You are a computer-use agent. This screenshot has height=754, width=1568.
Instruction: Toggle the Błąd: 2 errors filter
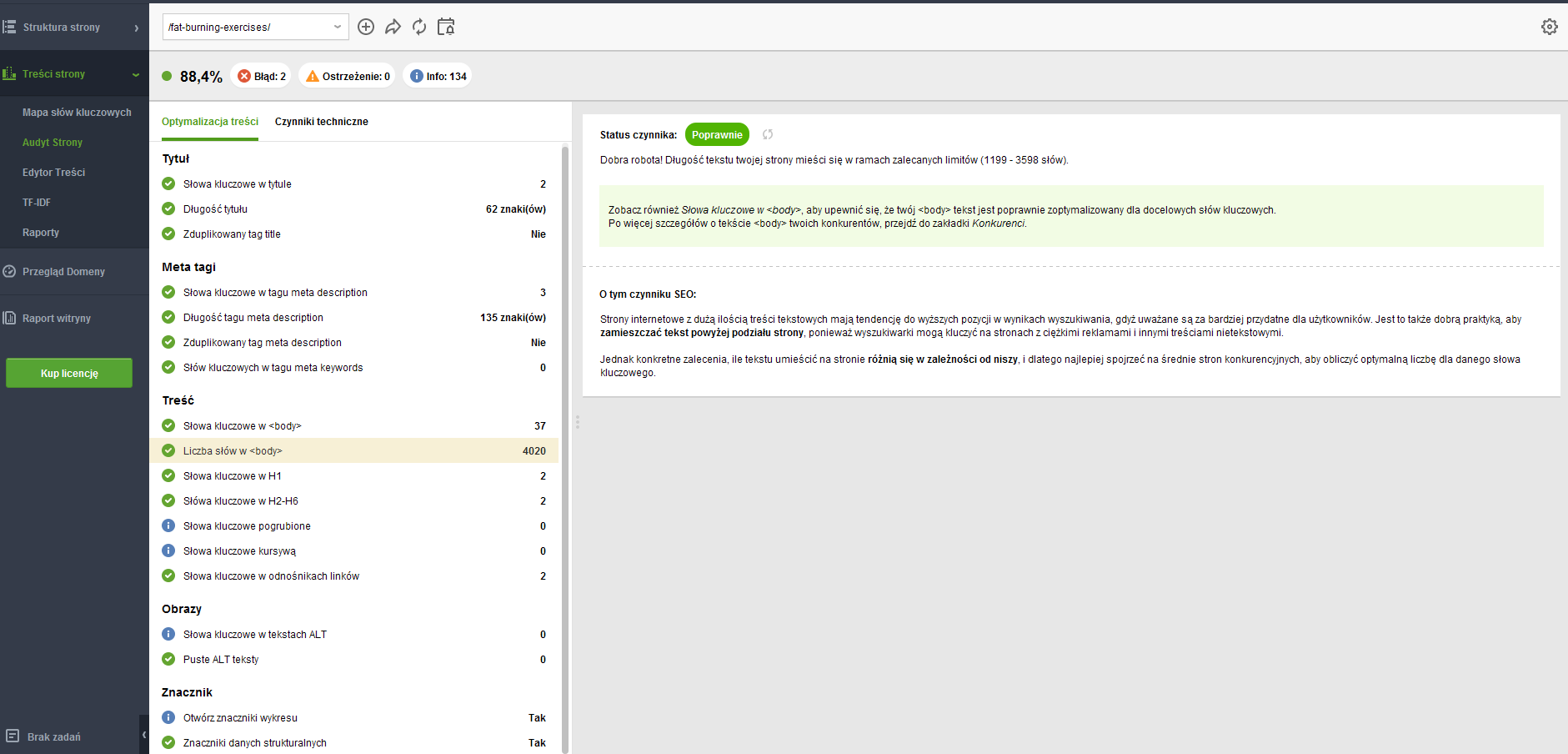click(261, 76)
